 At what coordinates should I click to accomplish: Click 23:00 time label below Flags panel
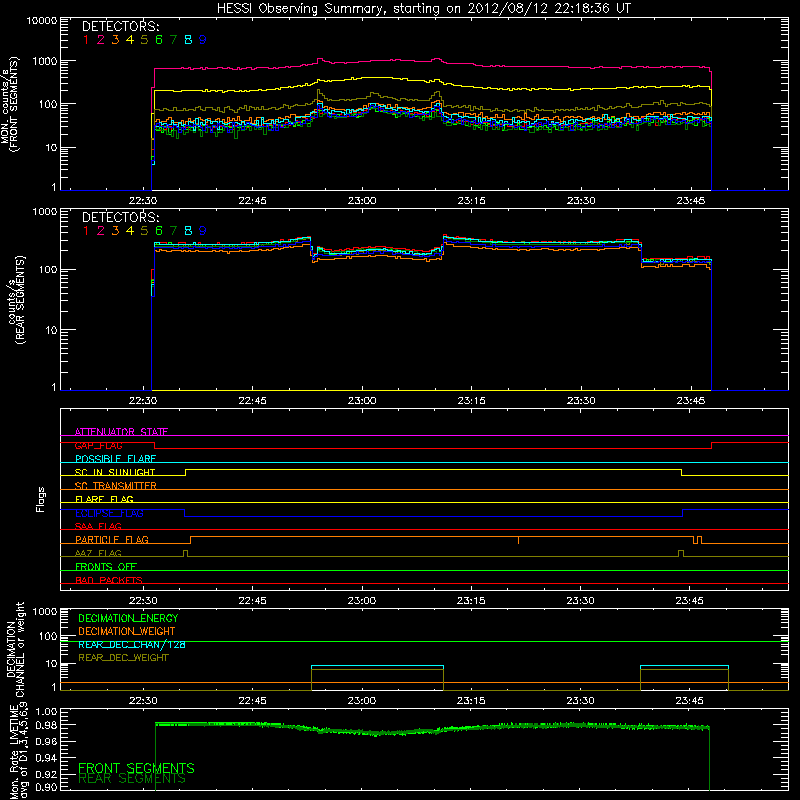(x=361, y=600)
